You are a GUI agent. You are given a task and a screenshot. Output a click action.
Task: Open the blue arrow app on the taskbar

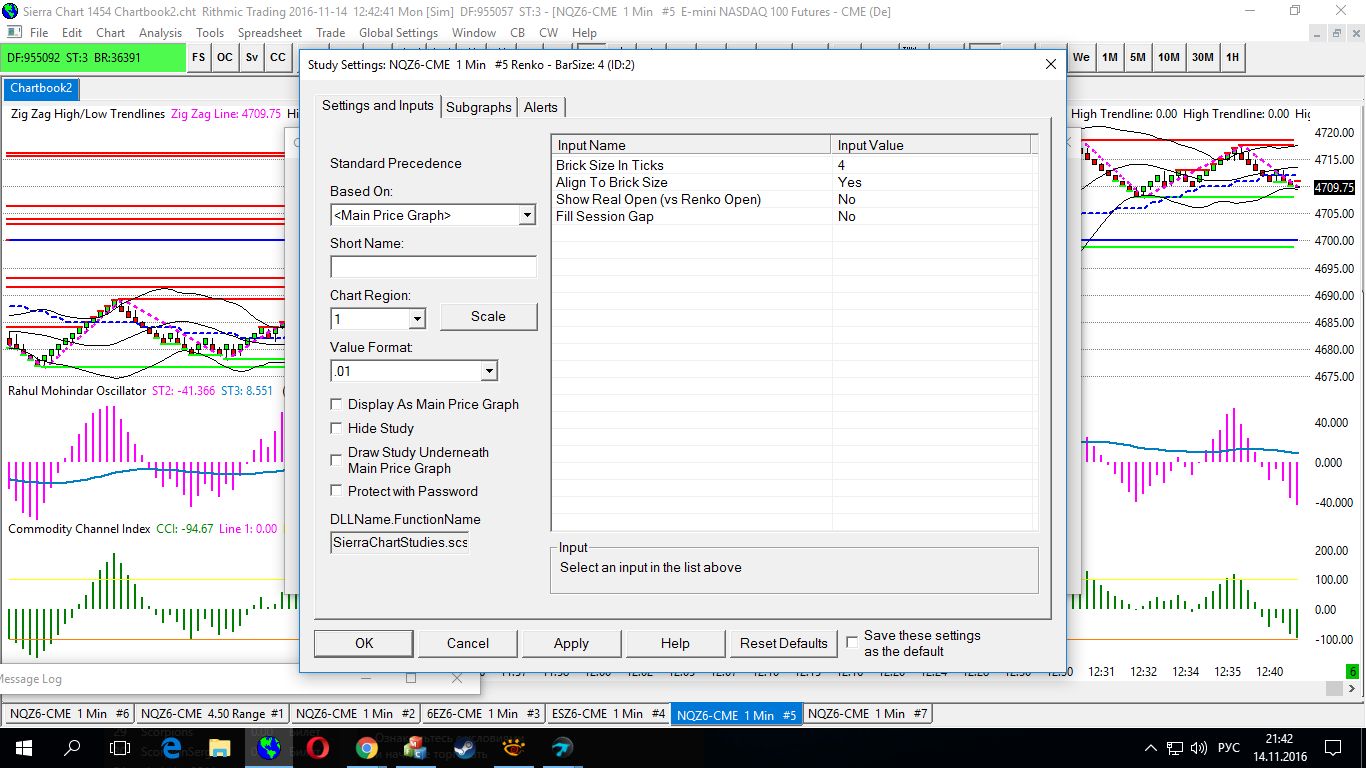click(x=562, y=748)
